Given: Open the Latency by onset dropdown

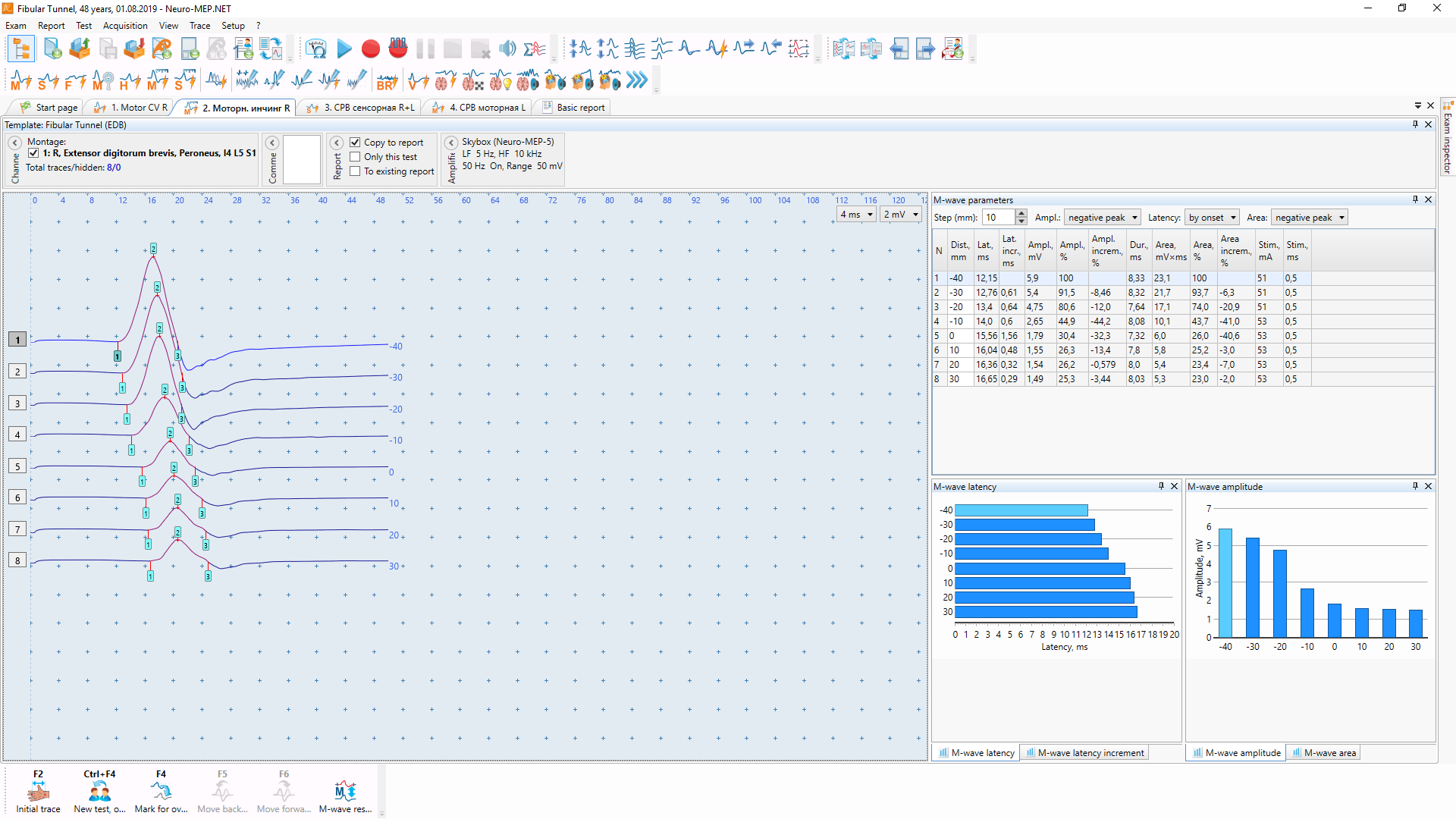Looking at the screenshot, I should (x=1212, y=218).
